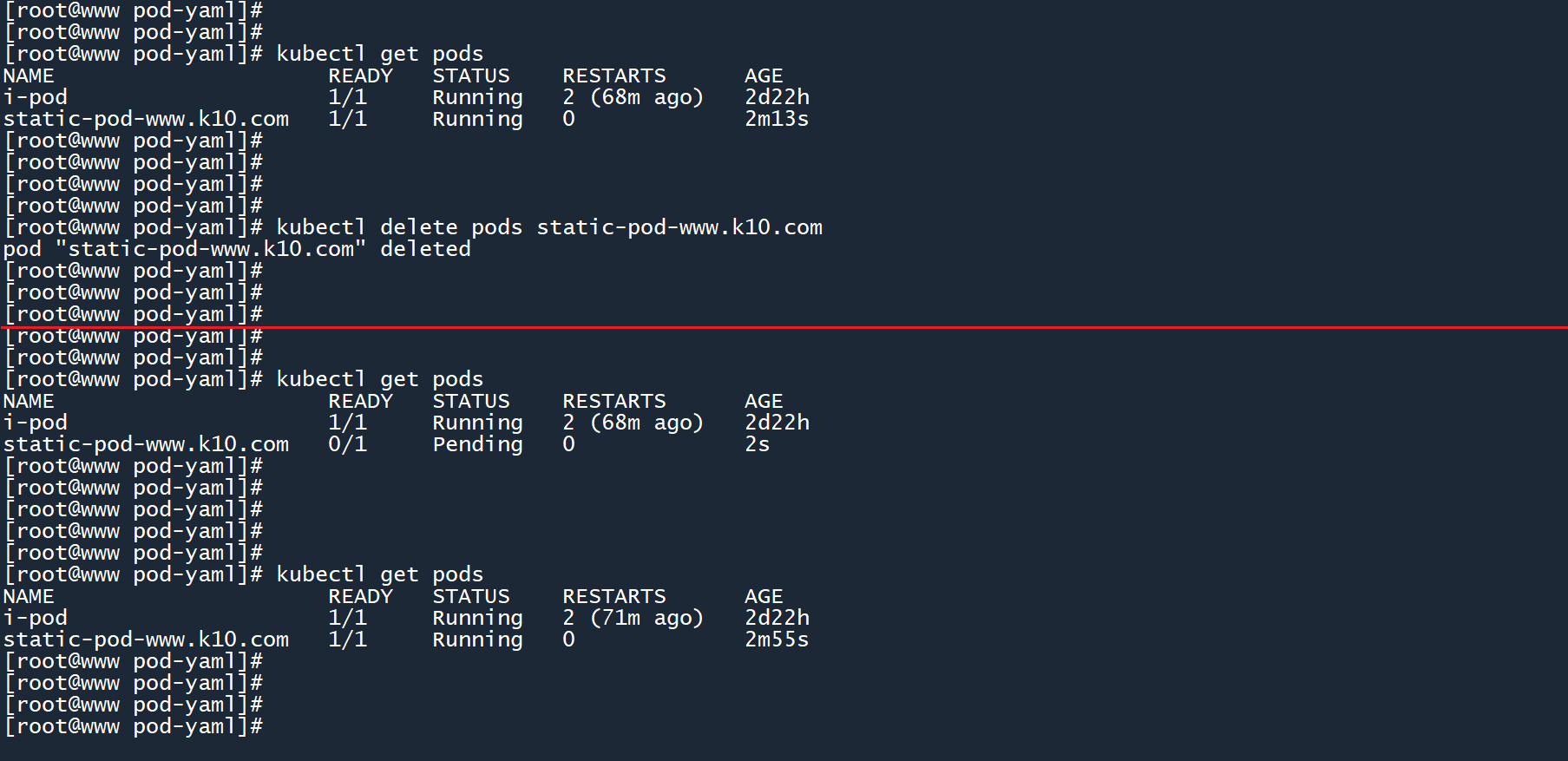Click the '(71m ago)' restart text
Image resolution: width=1568 pixels, height=761 pixels.
(646, 618)
